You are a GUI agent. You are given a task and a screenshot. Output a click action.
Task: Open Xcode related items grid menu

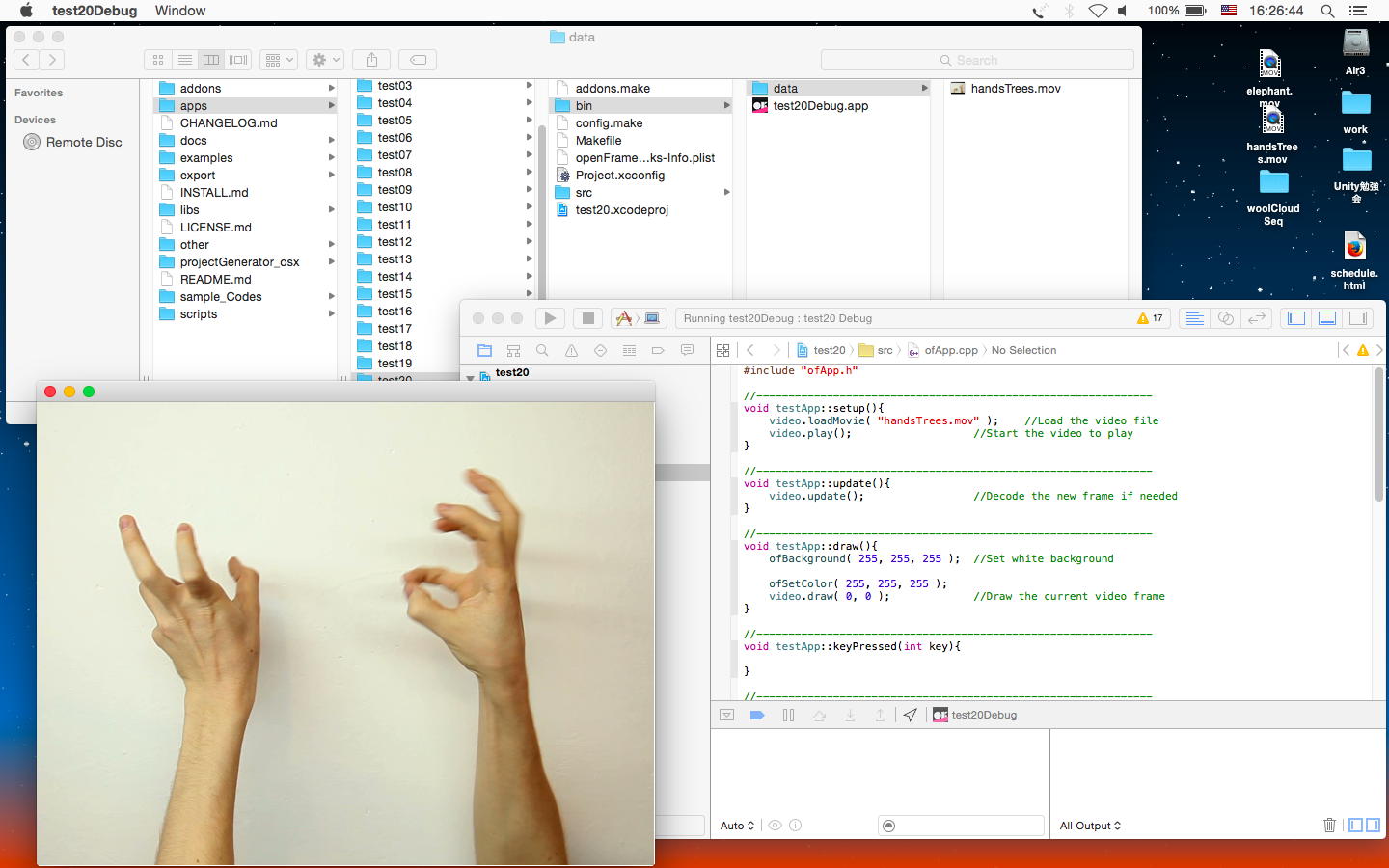coord(722,350)
